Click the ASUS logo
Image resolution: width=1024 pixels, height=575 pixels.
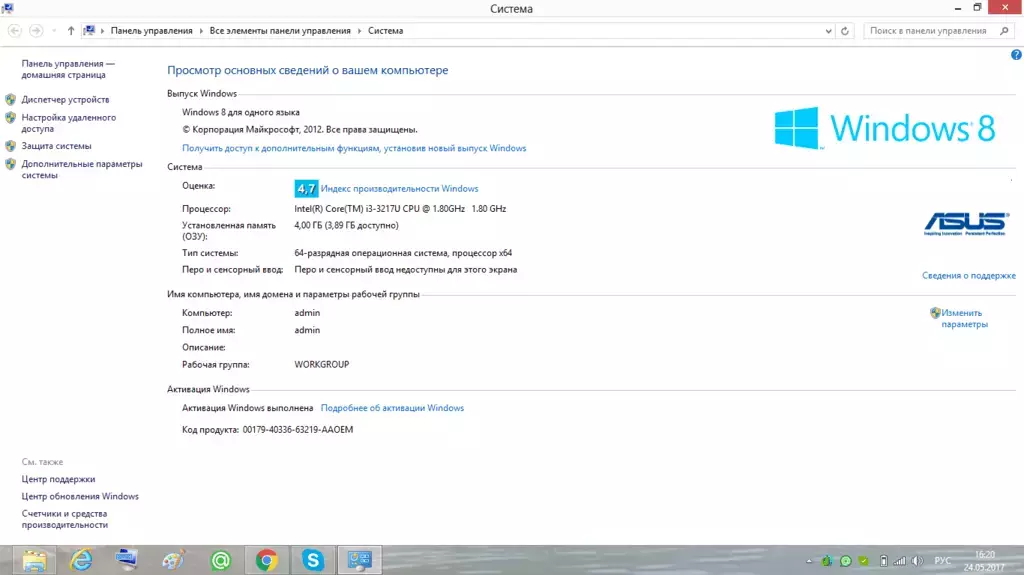pos(966,223)
